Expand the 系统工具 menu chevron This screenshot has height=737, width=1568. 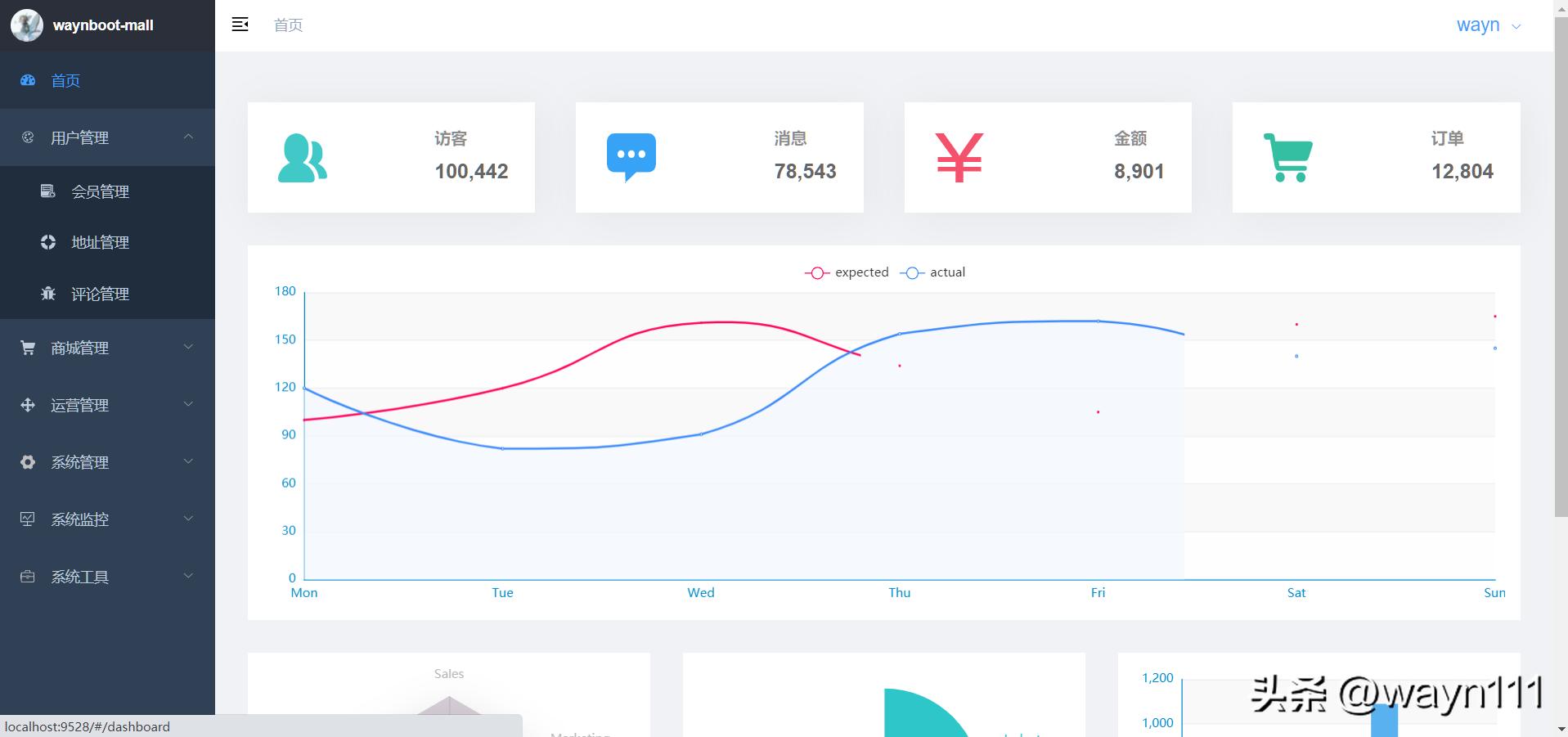click(189, 576)
